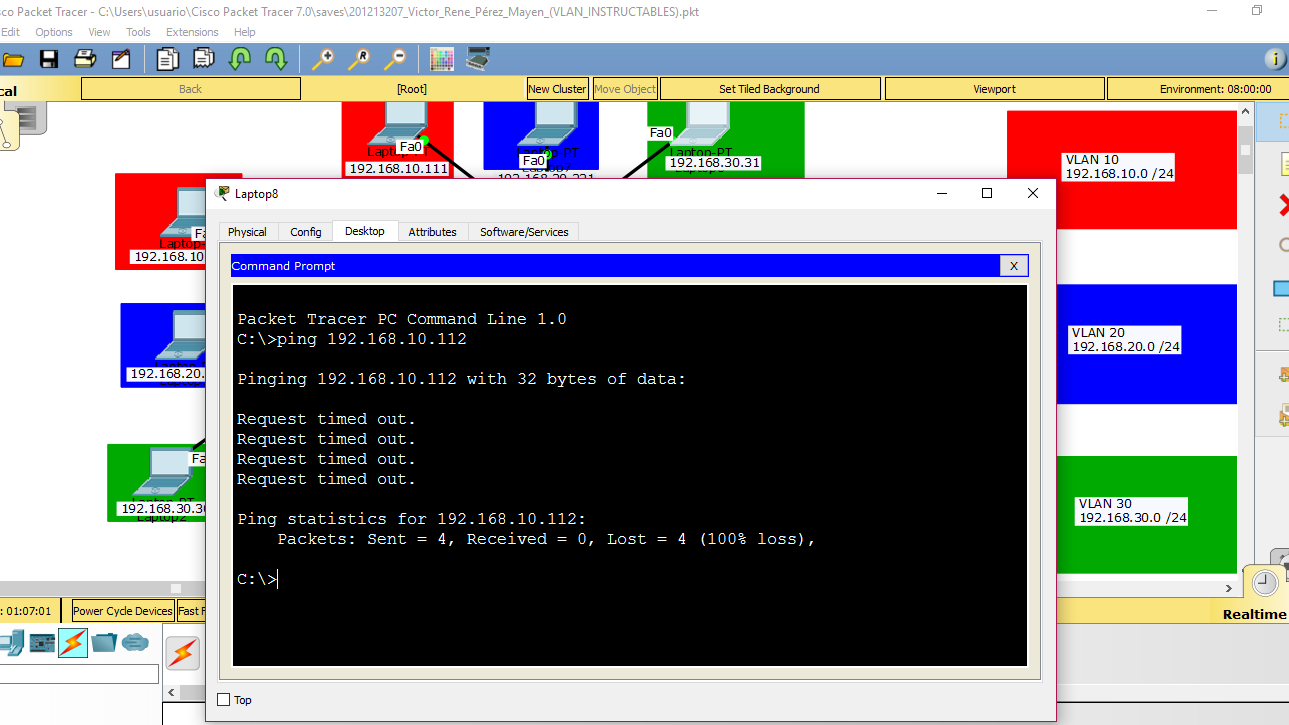The image size is (1289, 725).
Task: Switch to Realtime mode clock icon
Action: tap(1264, 583)
